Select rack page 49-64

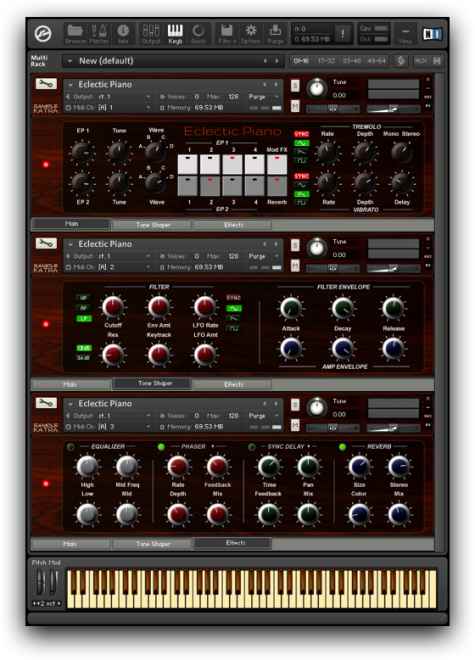pos(376,61)
